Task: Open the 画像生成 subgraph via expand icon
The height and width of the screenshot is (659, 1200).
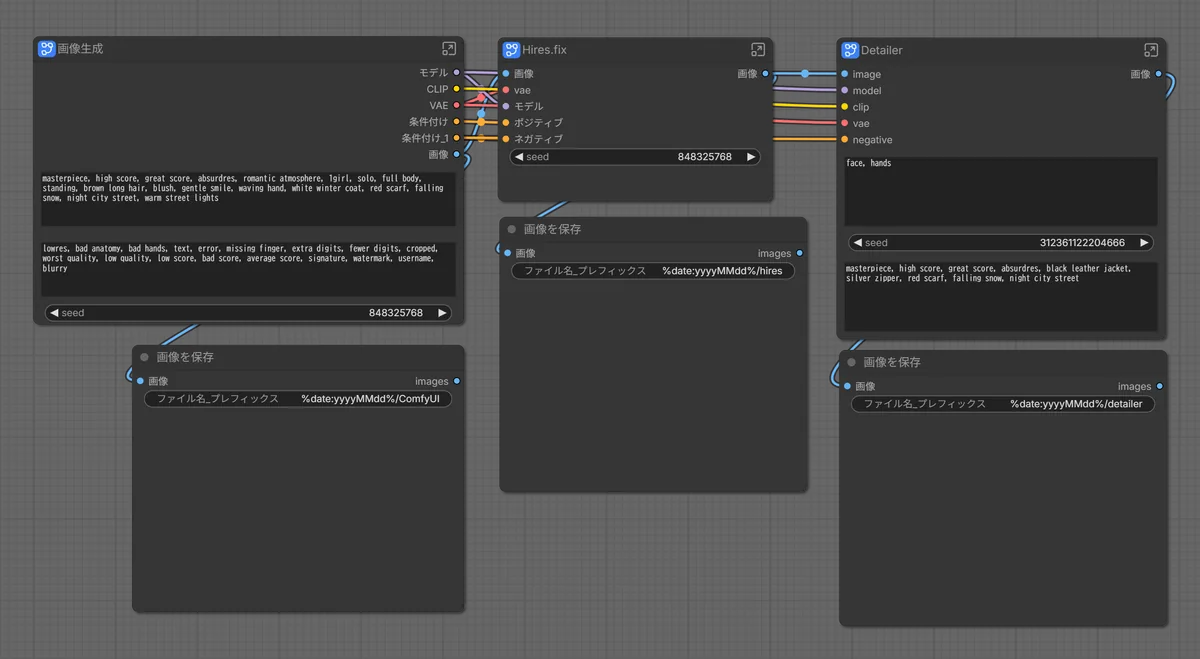Action: 449,48
